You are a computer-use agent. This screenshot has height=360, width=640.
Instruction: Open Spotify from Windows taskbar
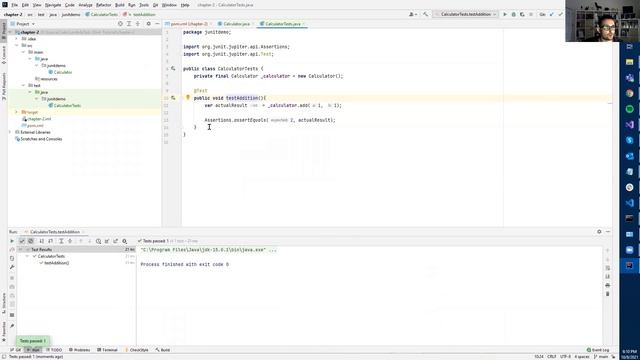click(629, 109)
